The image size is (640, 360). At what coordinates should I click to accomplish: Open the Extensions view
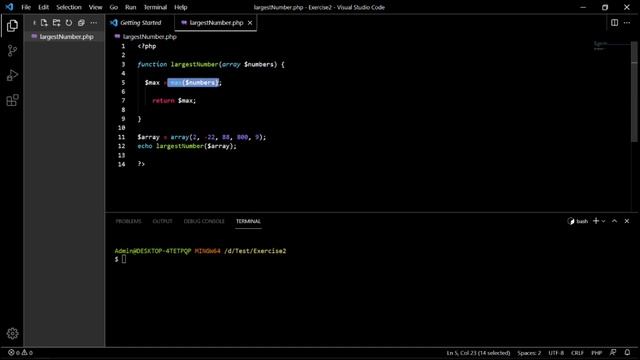pos(12,100)
